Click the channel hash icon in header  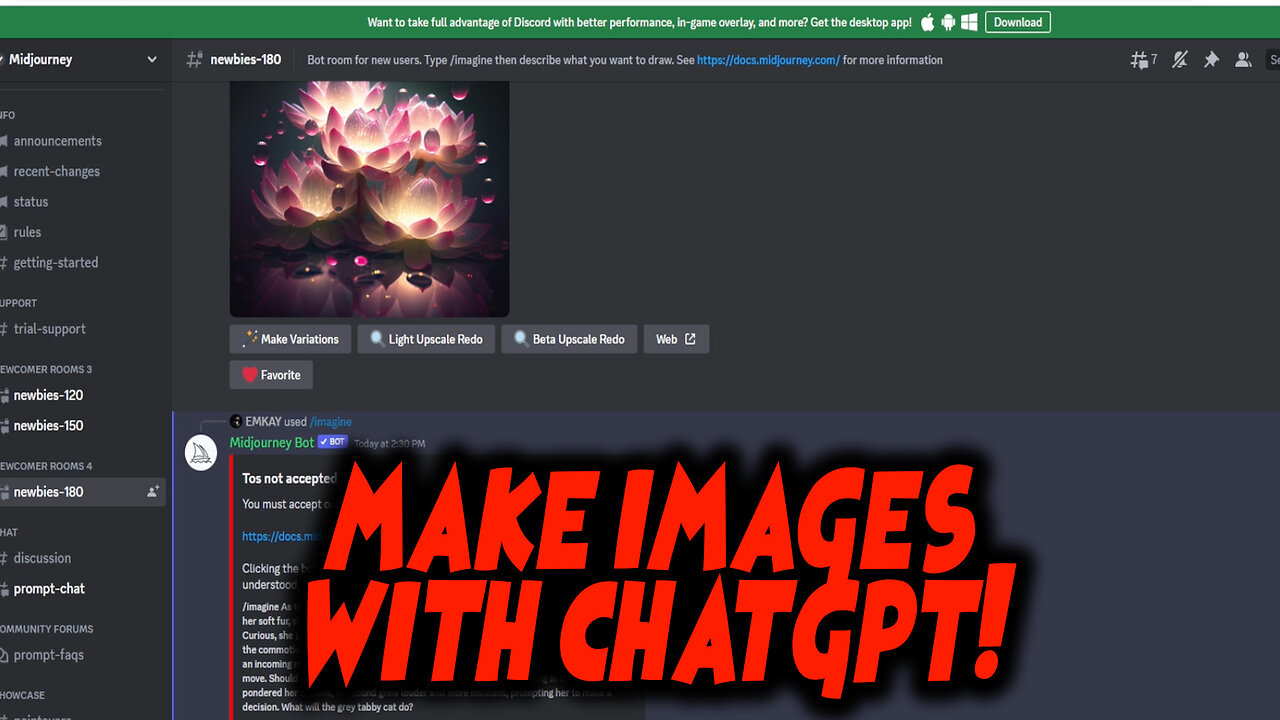195,60
